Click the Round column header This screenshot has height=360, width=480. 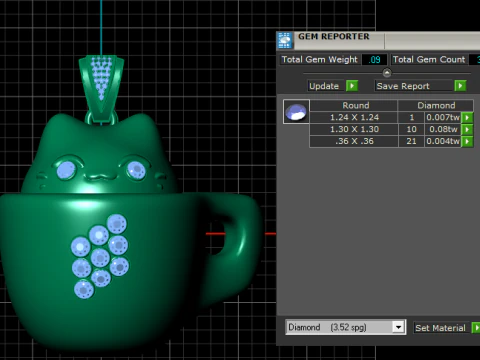tap(354, 105)
